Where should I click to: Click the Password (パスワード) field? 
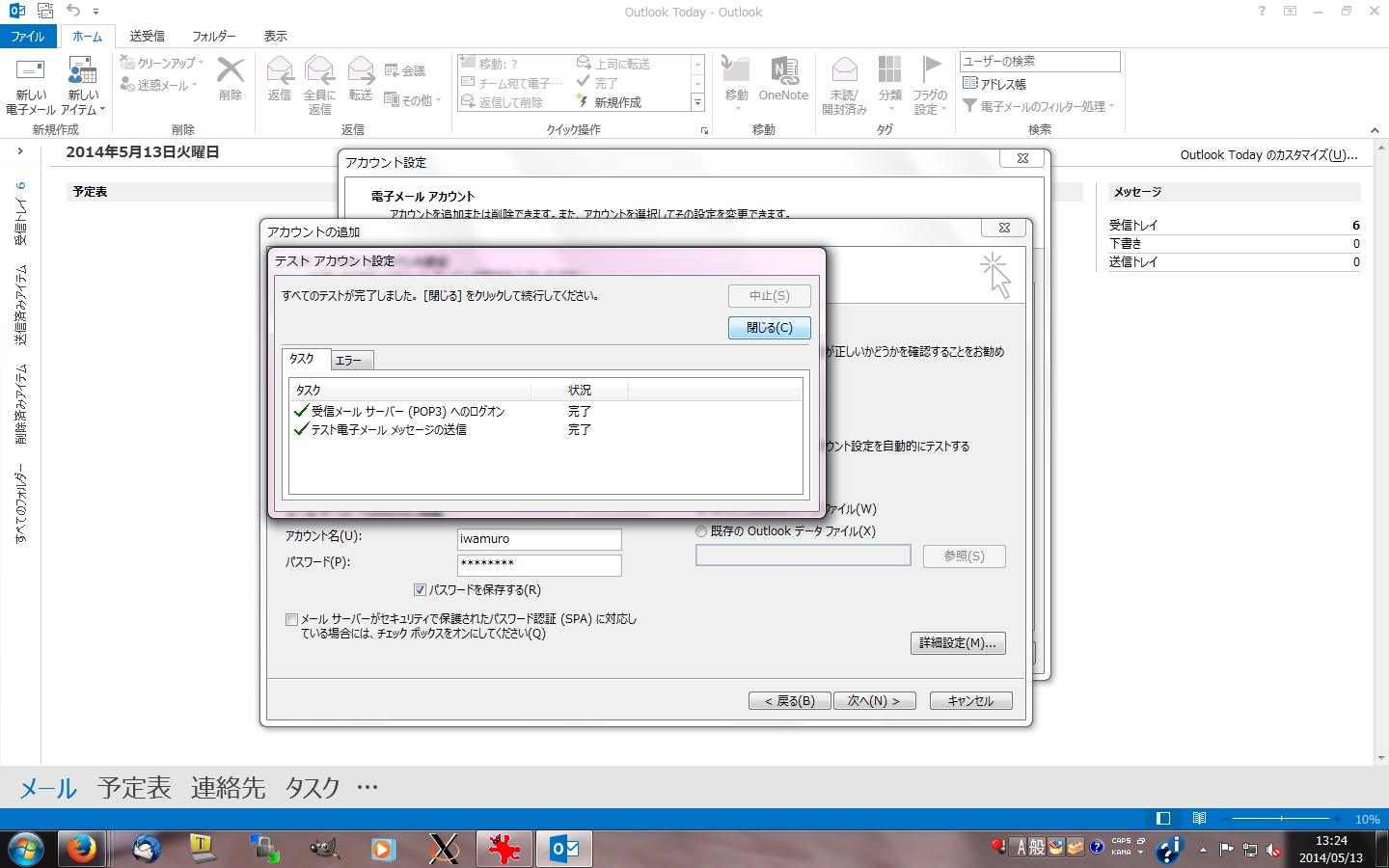tap(539, 565)
